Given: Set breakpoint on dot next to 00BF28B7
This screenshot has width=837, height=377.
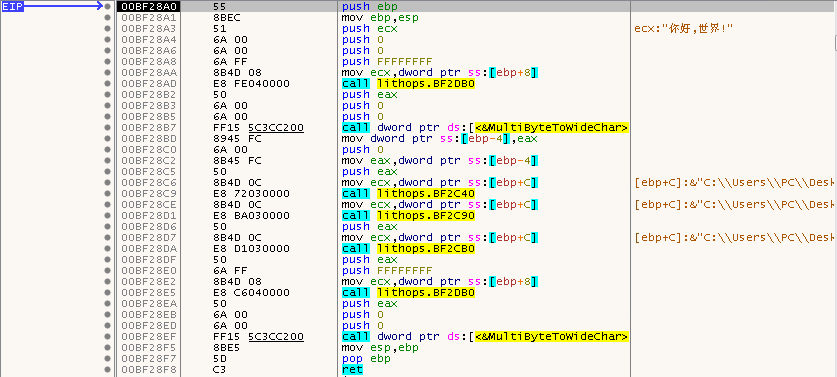Looking at the screenshot, I should coord(107,128).
